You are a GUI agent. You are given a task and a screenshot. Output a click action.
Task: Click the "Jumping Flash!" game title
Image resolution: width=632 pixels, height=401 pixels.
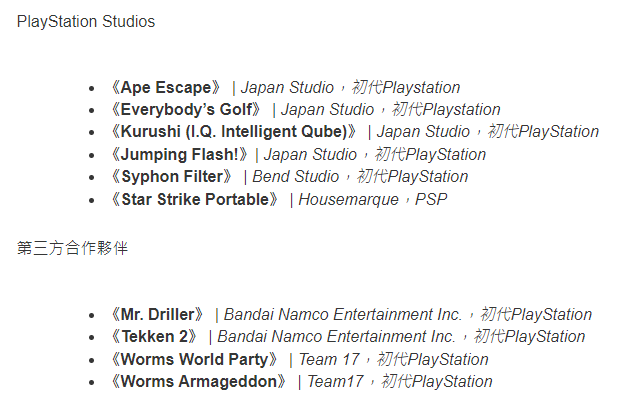pyautogui.click(x=182, y=154)
